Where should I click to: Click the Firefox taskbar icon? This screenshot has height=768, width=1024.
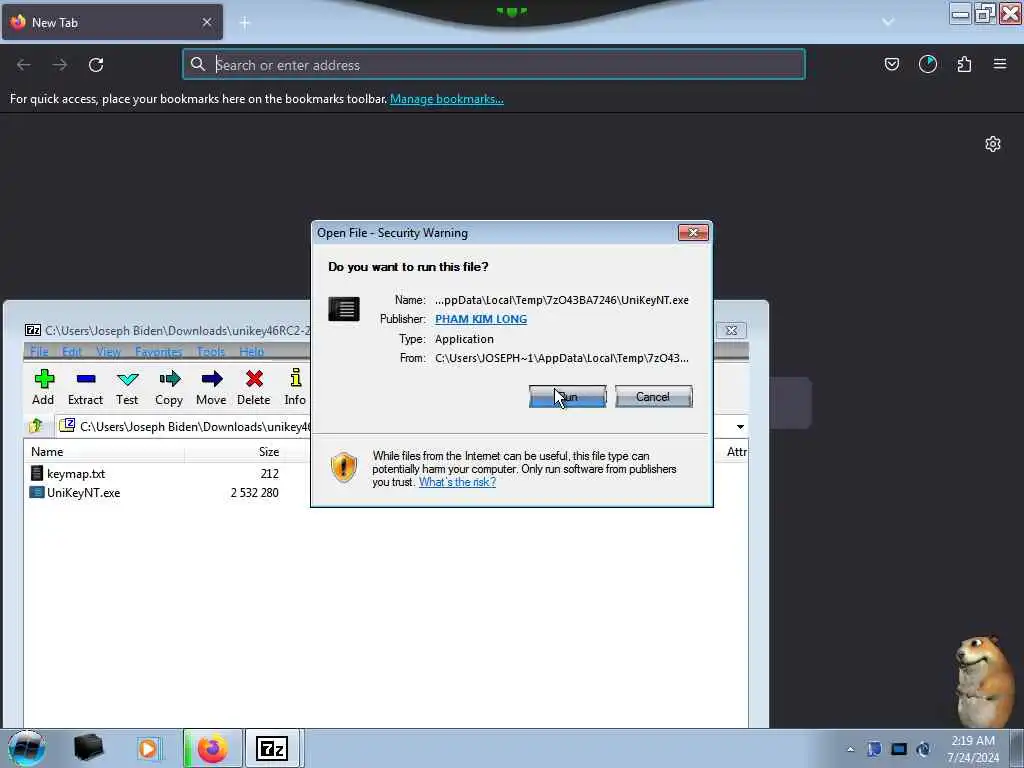pos(213,748)
